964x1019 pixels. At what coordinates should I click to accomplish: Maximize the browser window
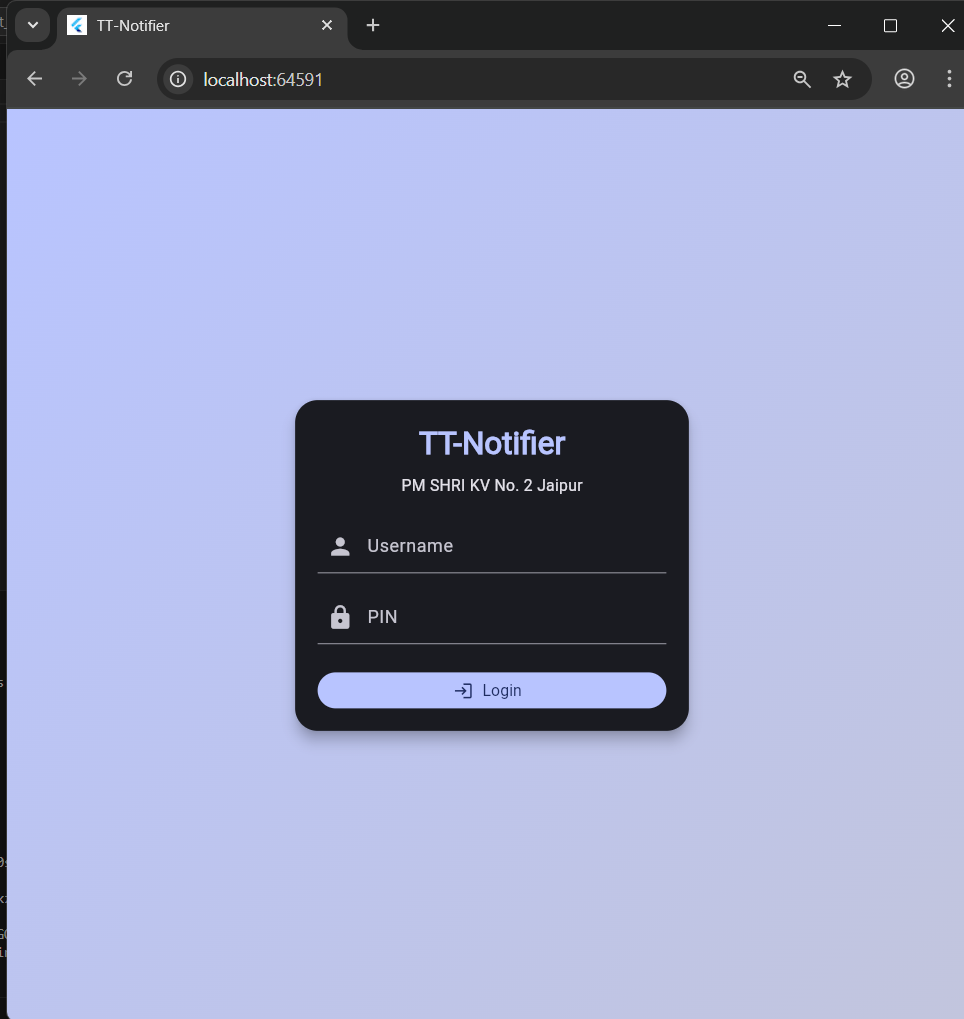(x=890, y=26)
